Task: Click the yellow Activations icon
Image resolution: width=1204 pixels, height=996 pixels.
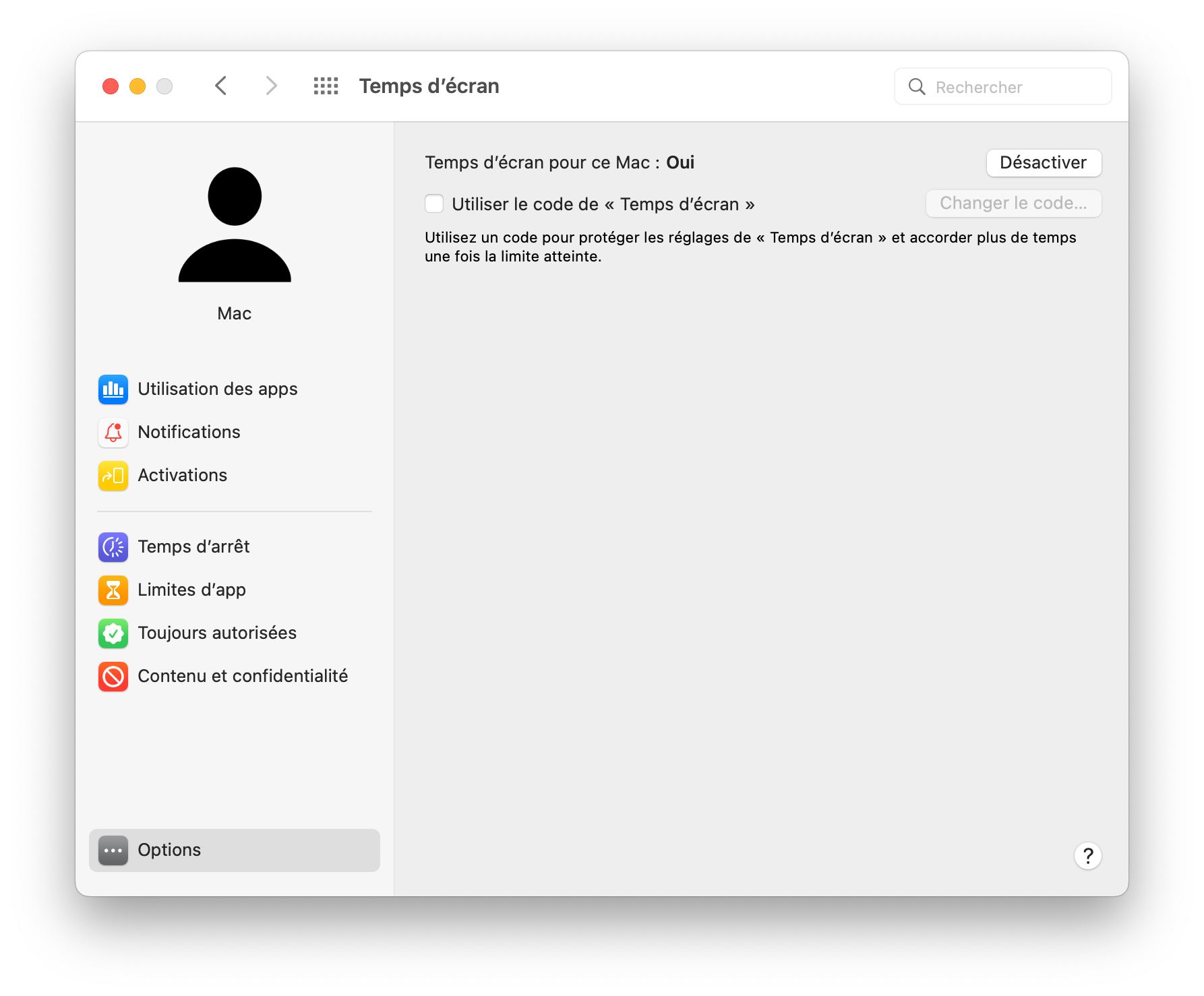Action: coord(113,476)
